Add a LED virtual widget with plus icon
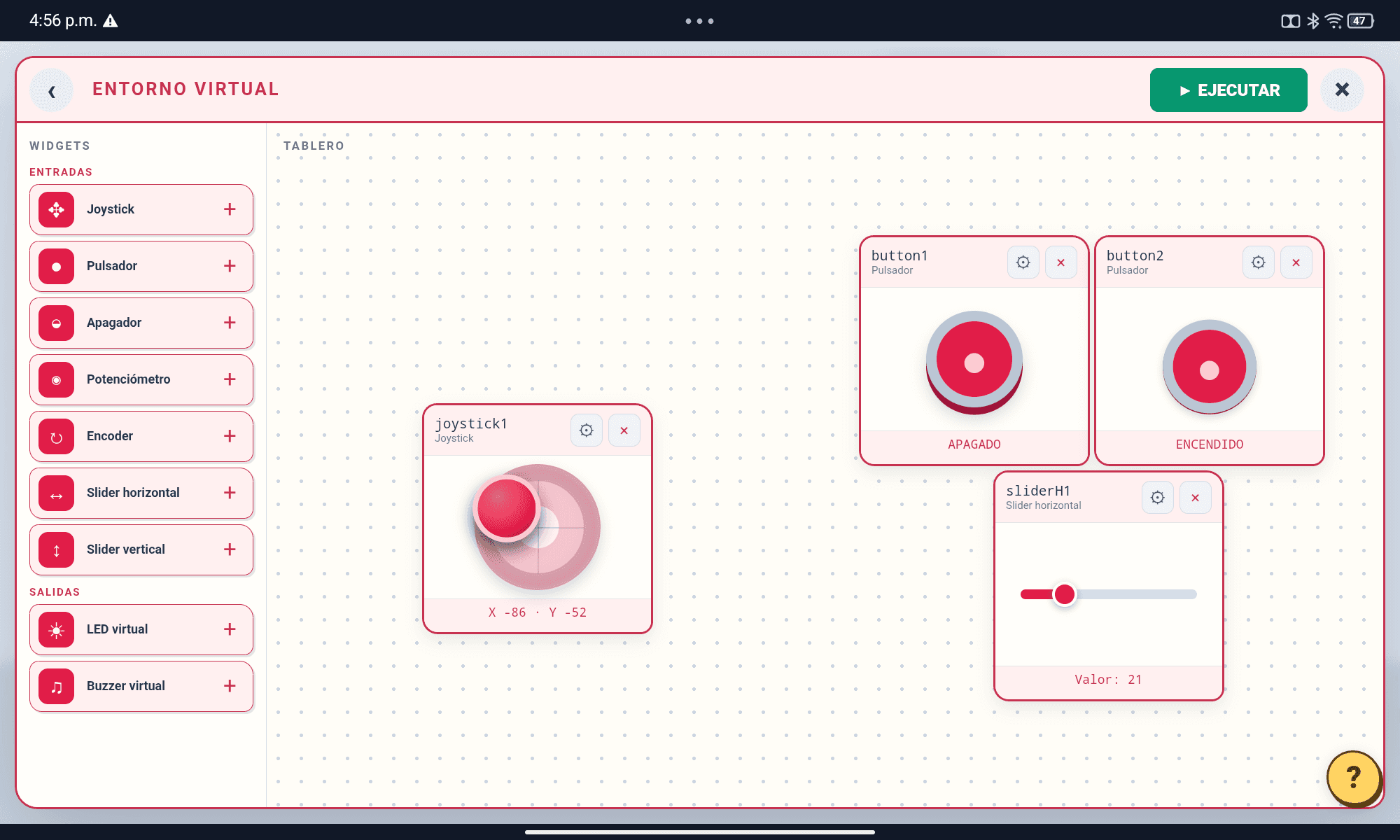This screenshot has width=1400, height=840. (230, 629)
